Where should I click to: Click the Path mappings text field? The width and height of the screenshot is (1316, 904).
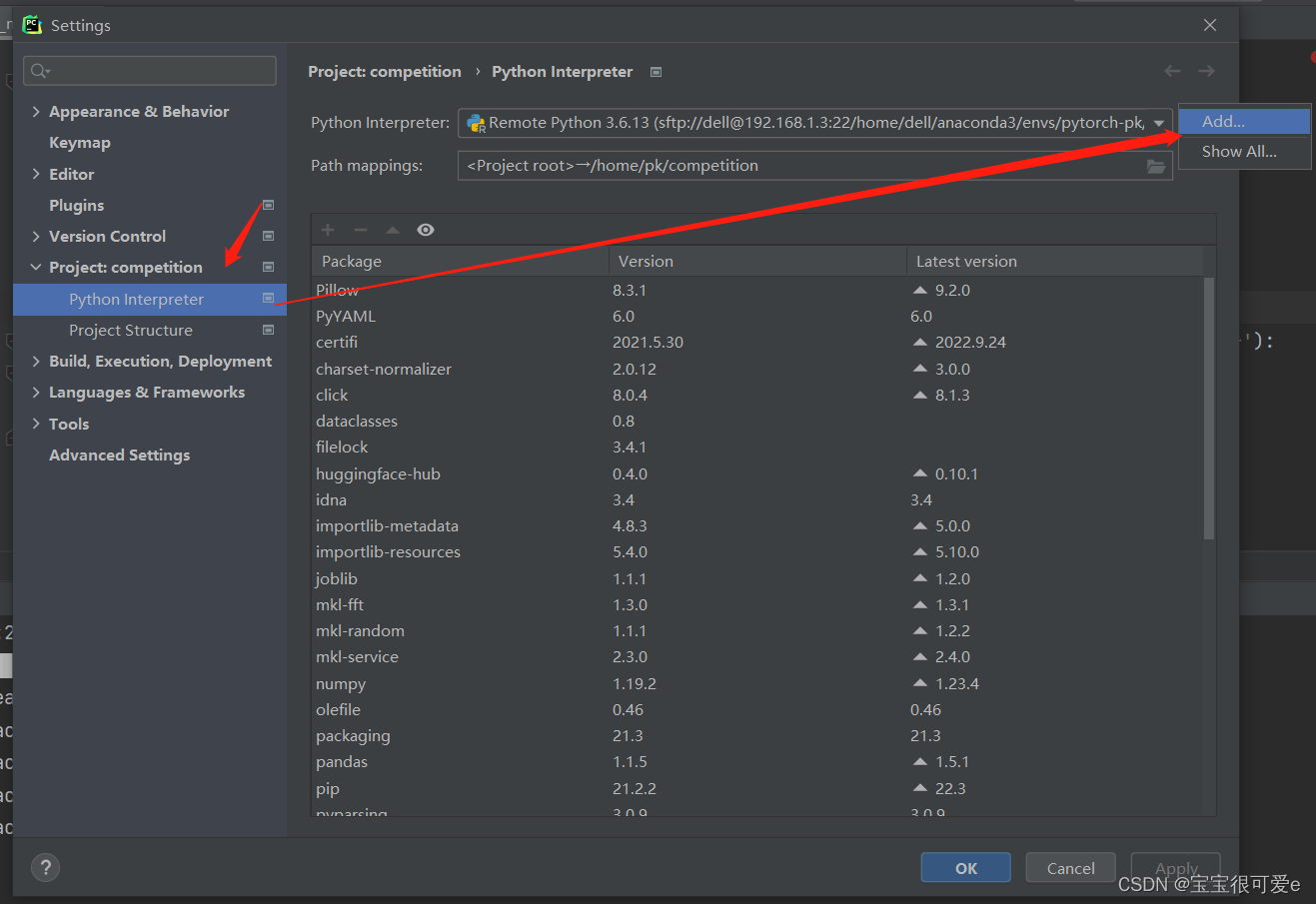(x=814, y=166)
